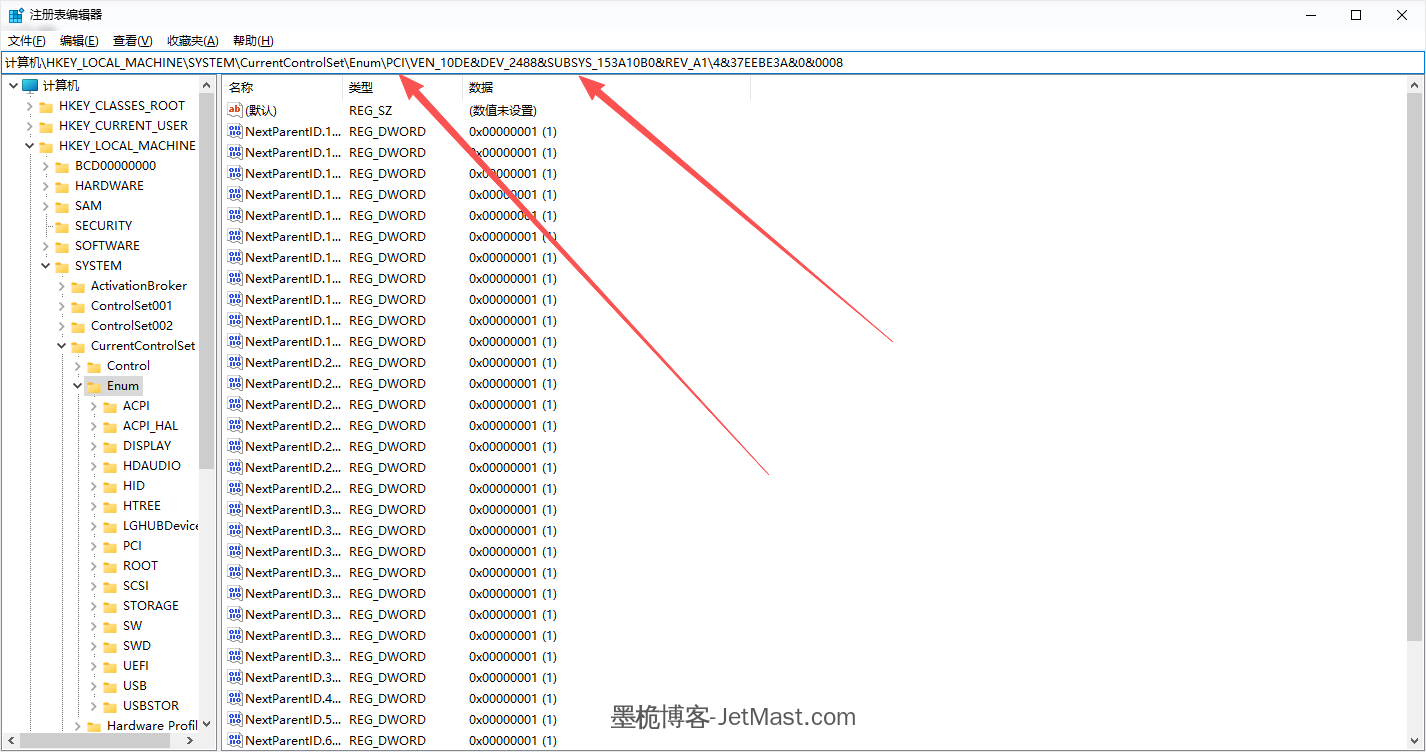The width and height of the screenshot is (1426, 752).
Task: Click the SECURITY folder icon
Action: tap(62, 226)
